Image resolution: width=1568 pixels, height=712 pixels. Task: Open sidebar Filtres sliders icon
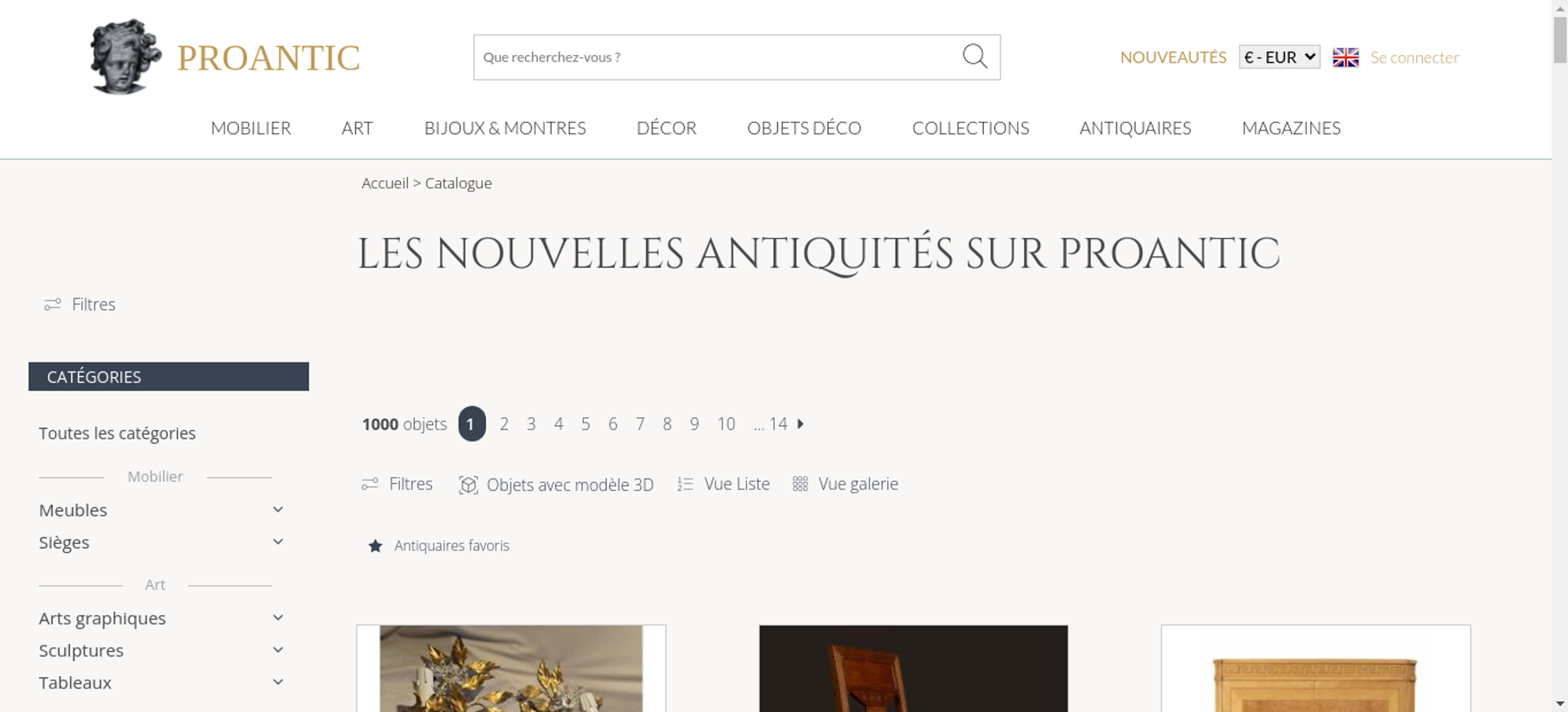53,304
